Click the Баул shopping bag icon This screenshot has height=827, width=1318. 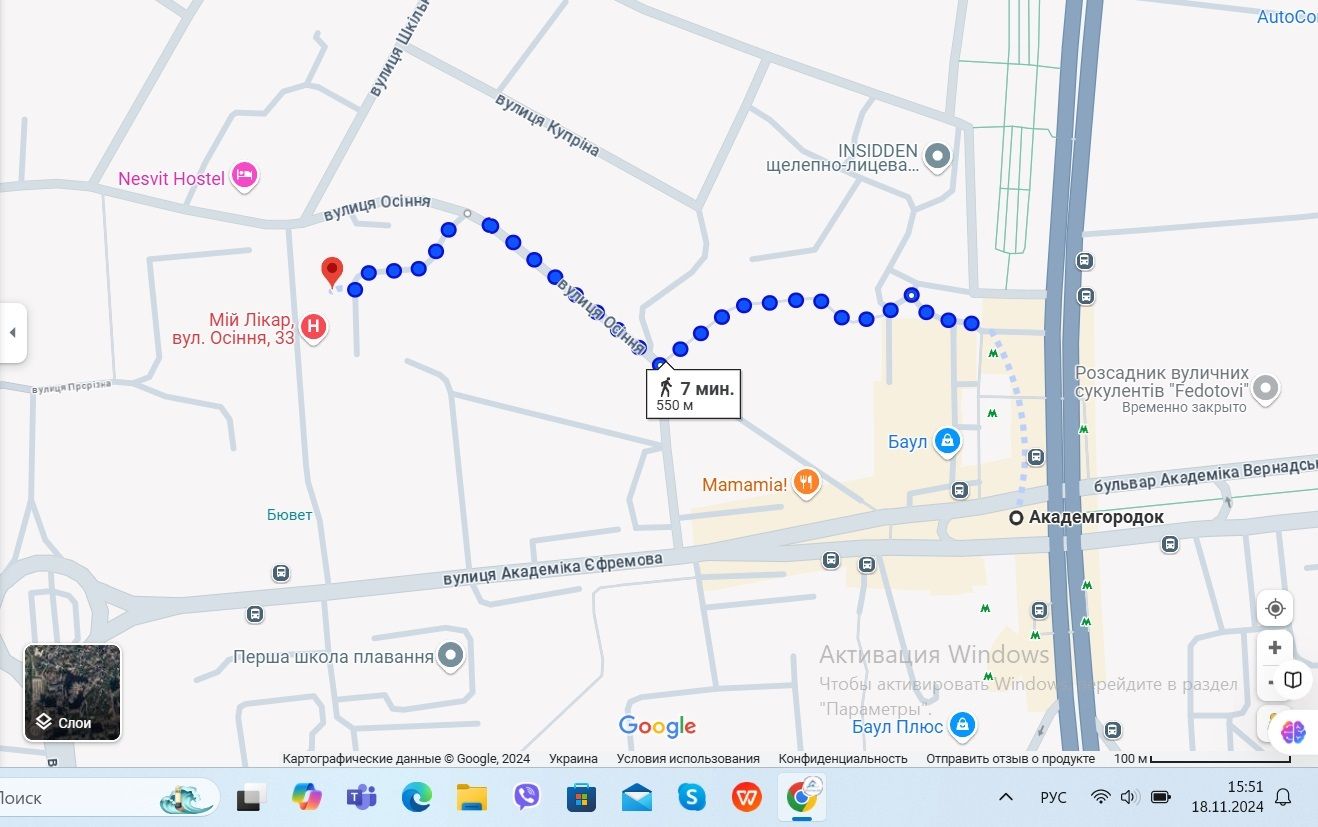[948, 441]
